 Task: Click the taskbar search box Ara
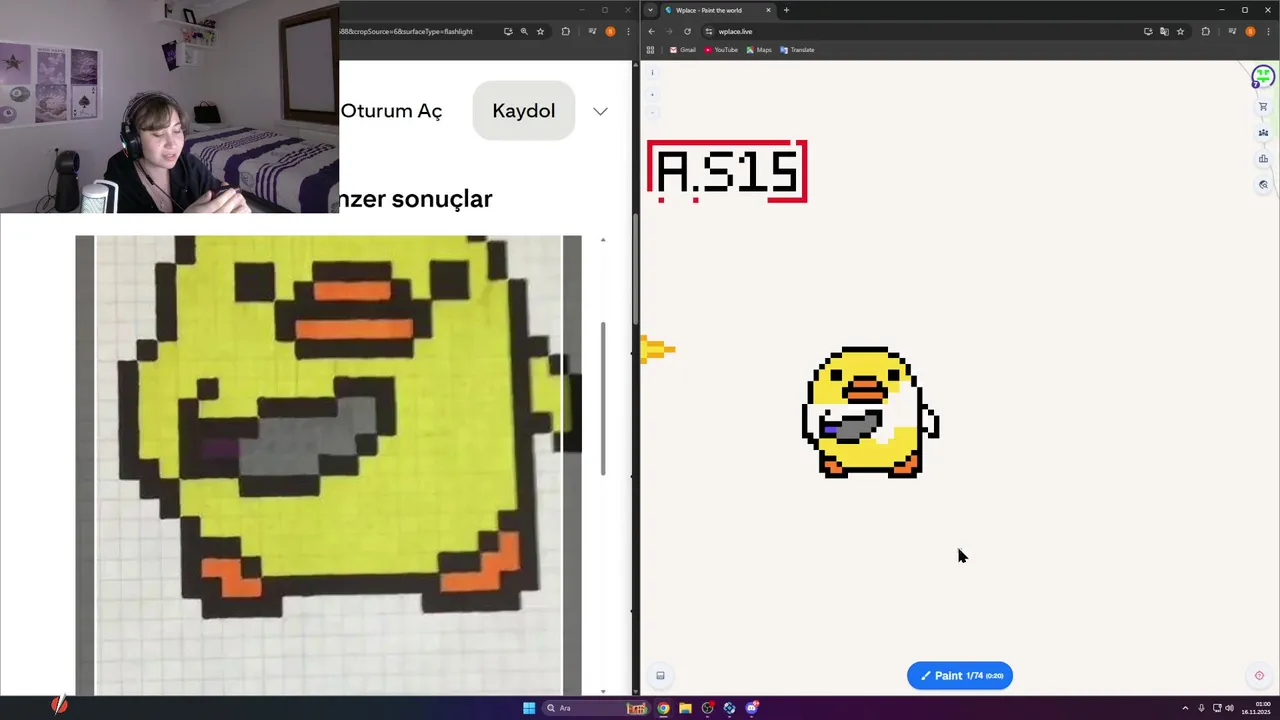595,708
